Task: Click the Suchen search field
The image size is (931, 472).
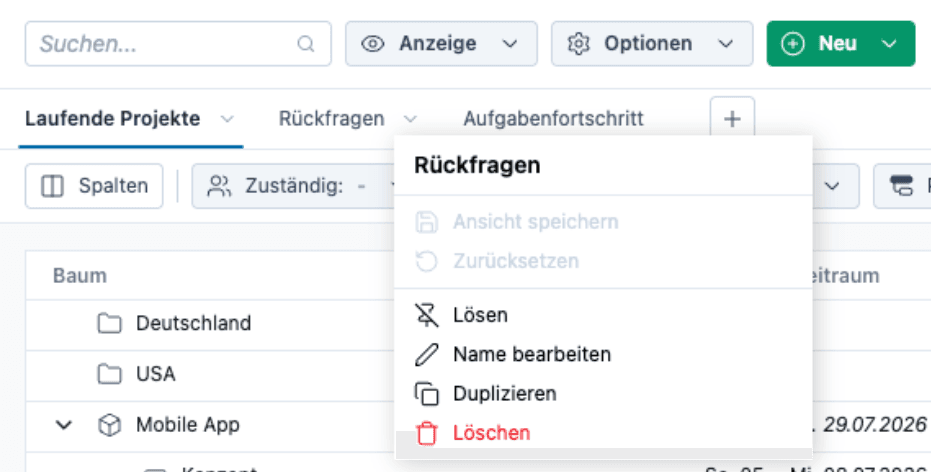Action: pyautogui.click(x=178, y=44)
